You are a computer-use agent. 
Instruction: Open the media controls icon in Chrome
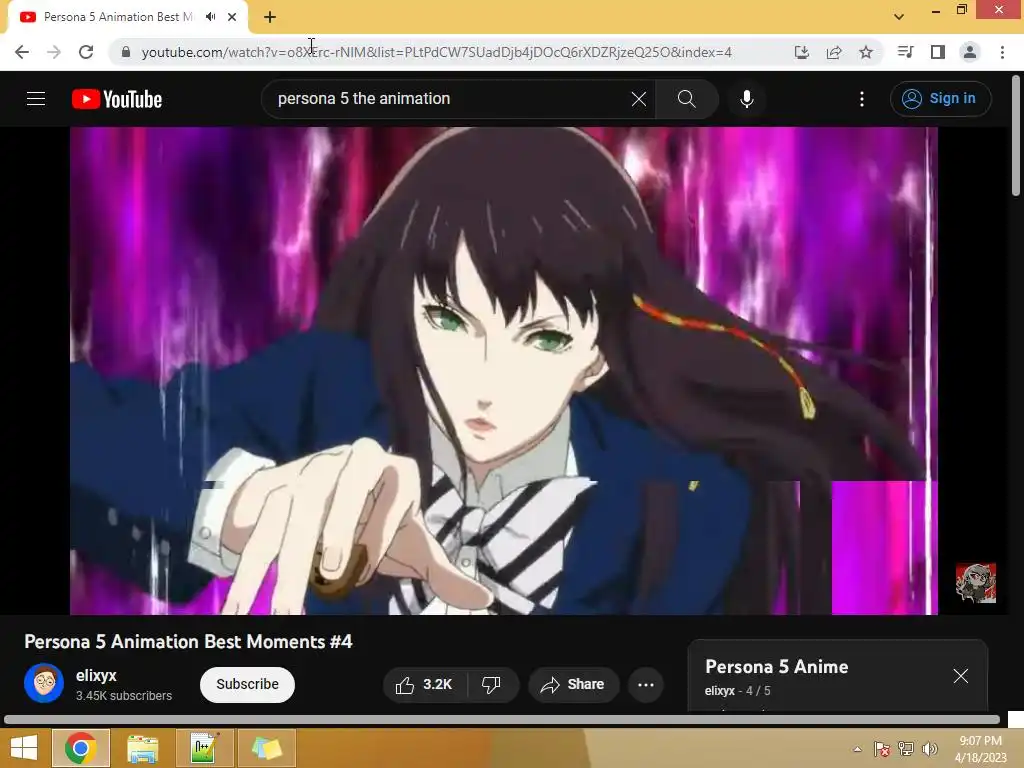tap(905, 52)
